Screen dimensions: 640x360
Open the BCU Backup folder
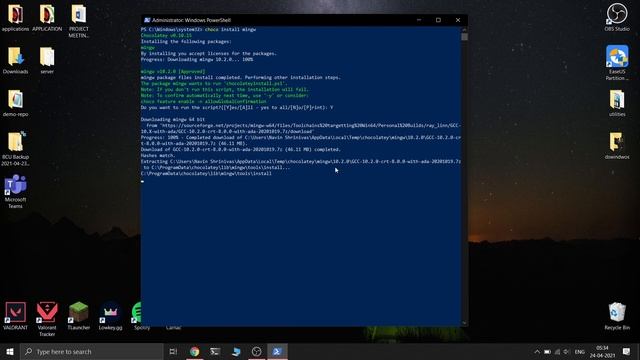pos(15,149)
